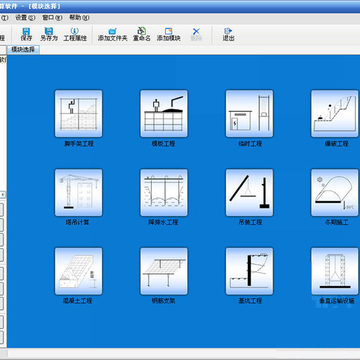Choose 另存为 save-as in toolbar
This screenshot has width=360, height=360.
pos(49,34)
